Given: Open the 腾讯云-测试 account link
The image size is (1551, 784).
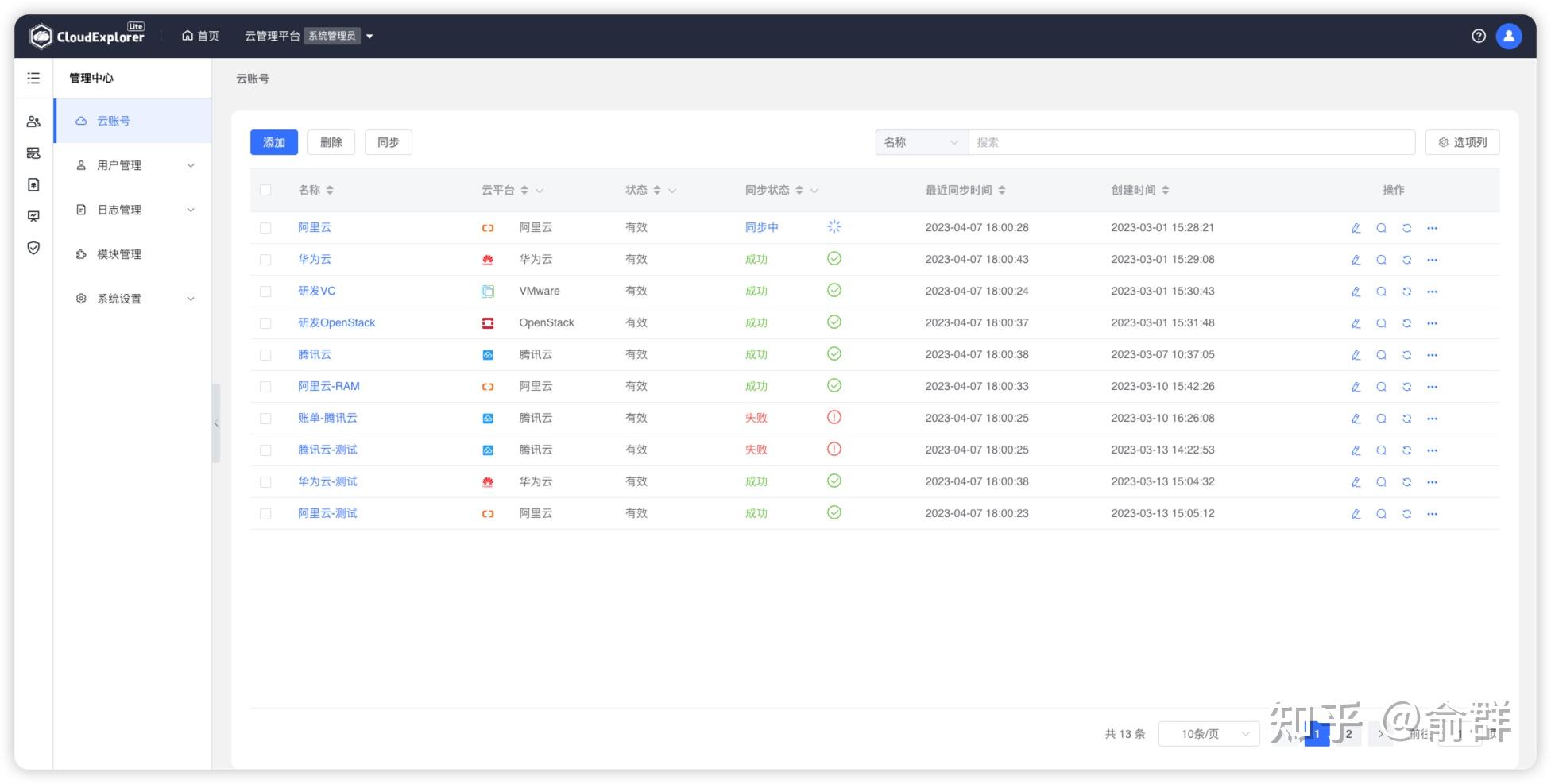Looking at the screenshot, I should coord(327,450).
